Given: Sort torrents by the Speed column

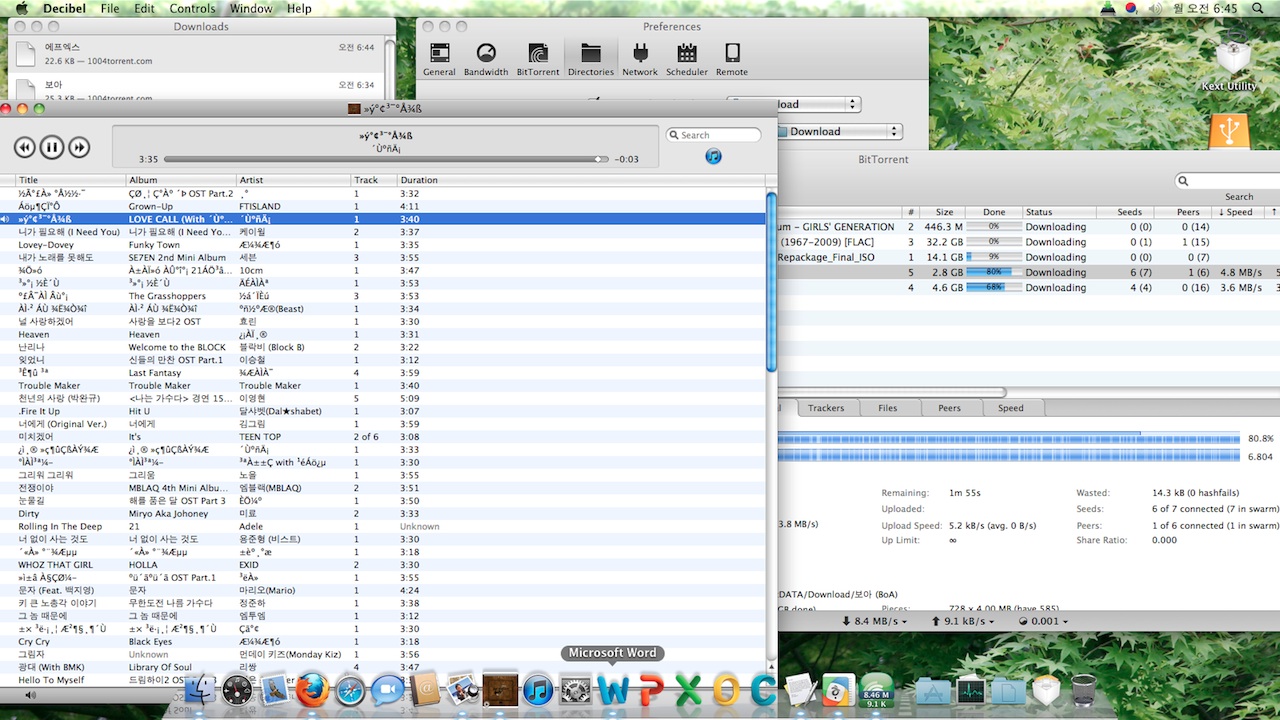Looking at the screenshot, I should [1240, 212].
